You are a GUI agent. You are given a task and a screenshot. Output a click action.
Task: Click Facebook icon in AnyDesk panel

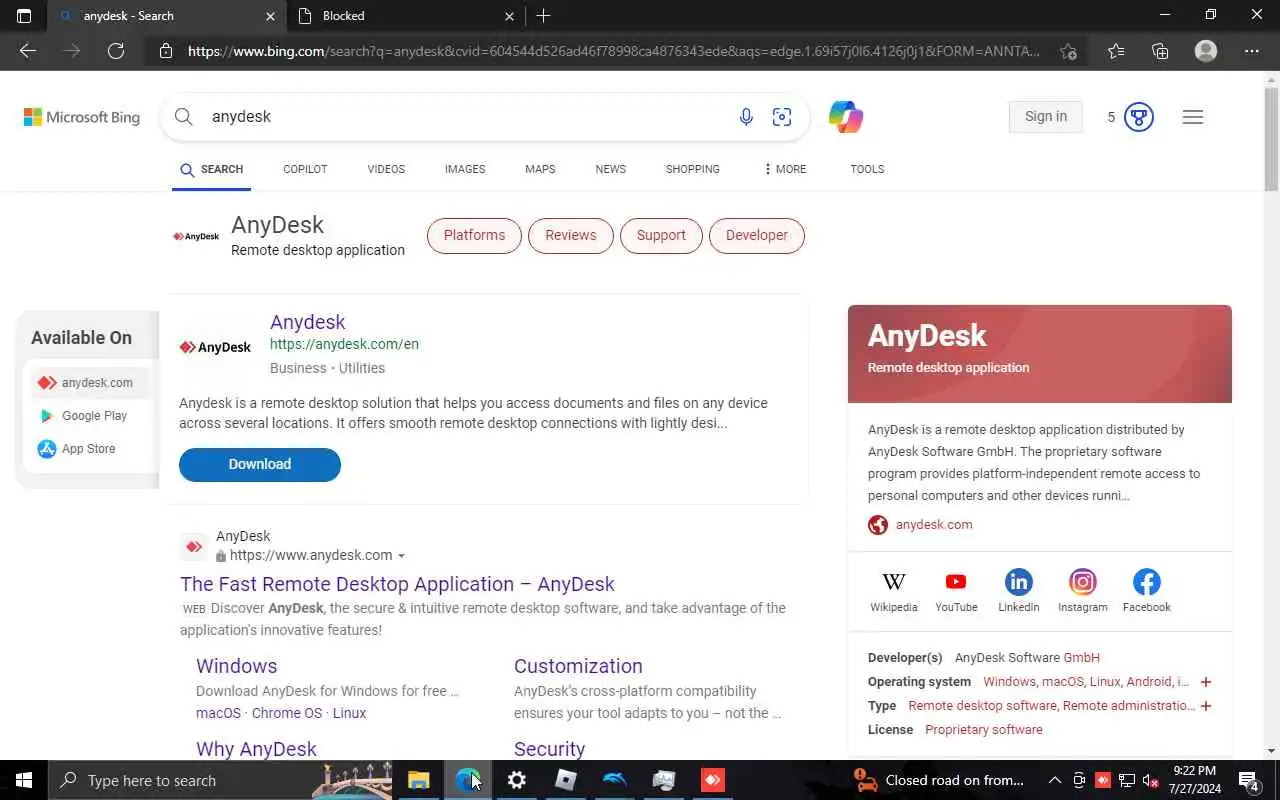click(1146, 582)
